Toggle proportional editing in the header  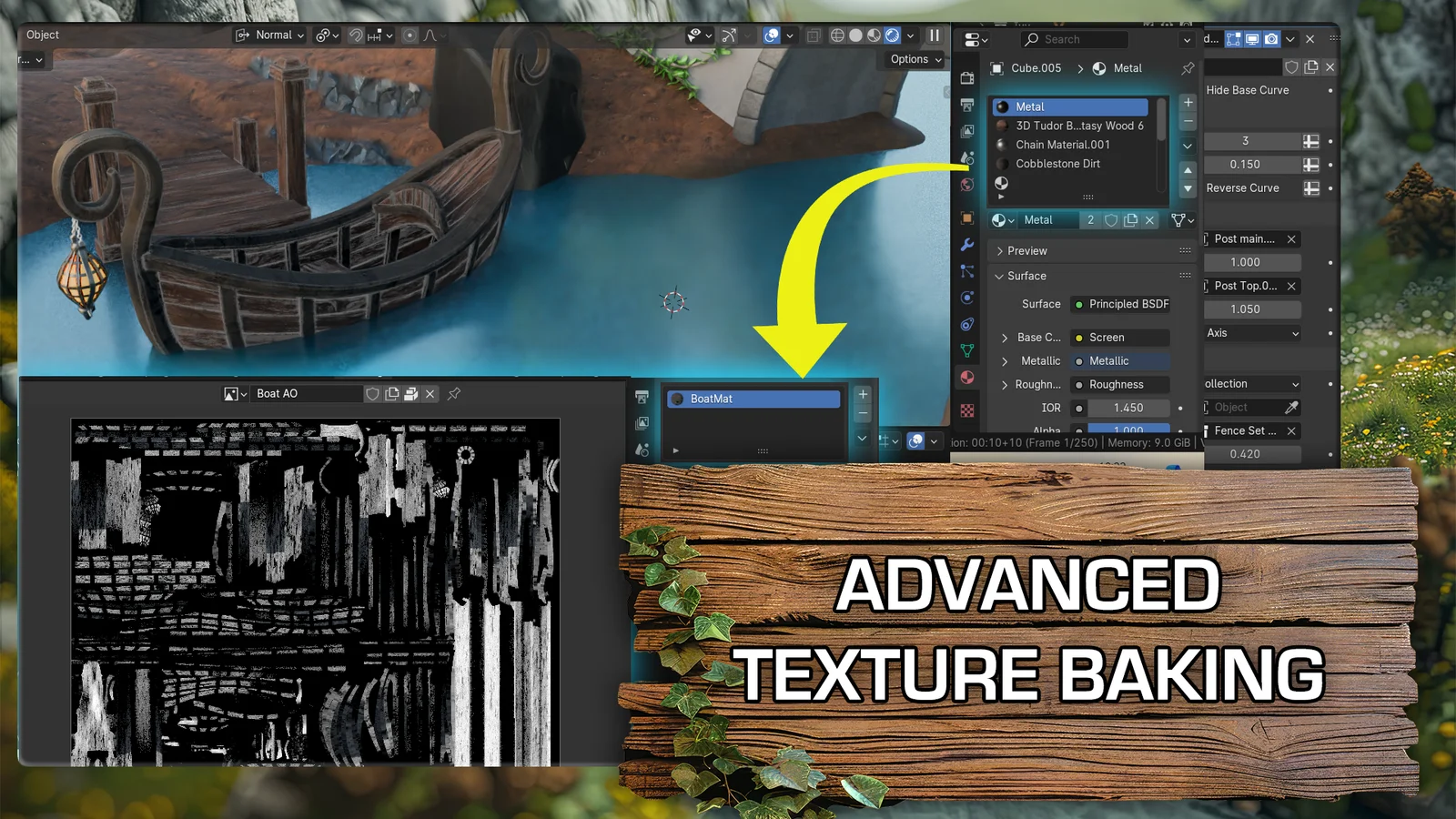coord(409,35)
